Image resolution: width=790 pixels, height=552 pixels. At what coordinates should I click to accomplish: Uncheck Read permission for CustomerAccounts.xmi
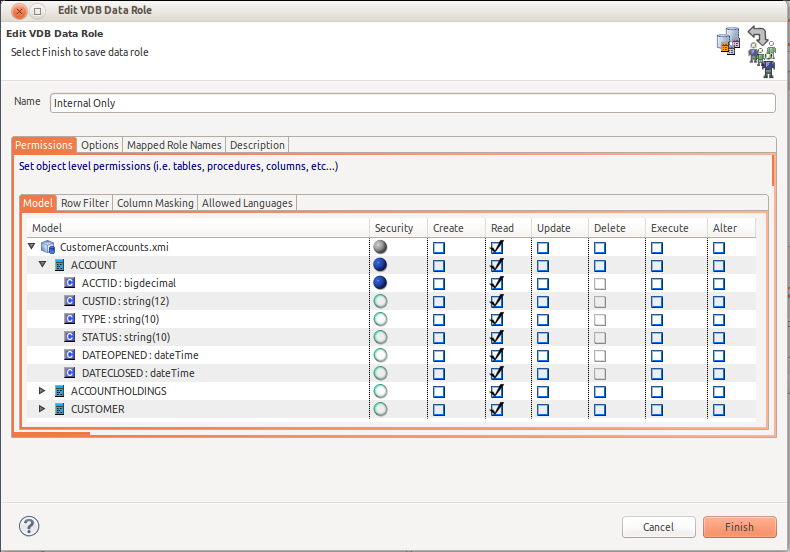[x=497, y=247]
